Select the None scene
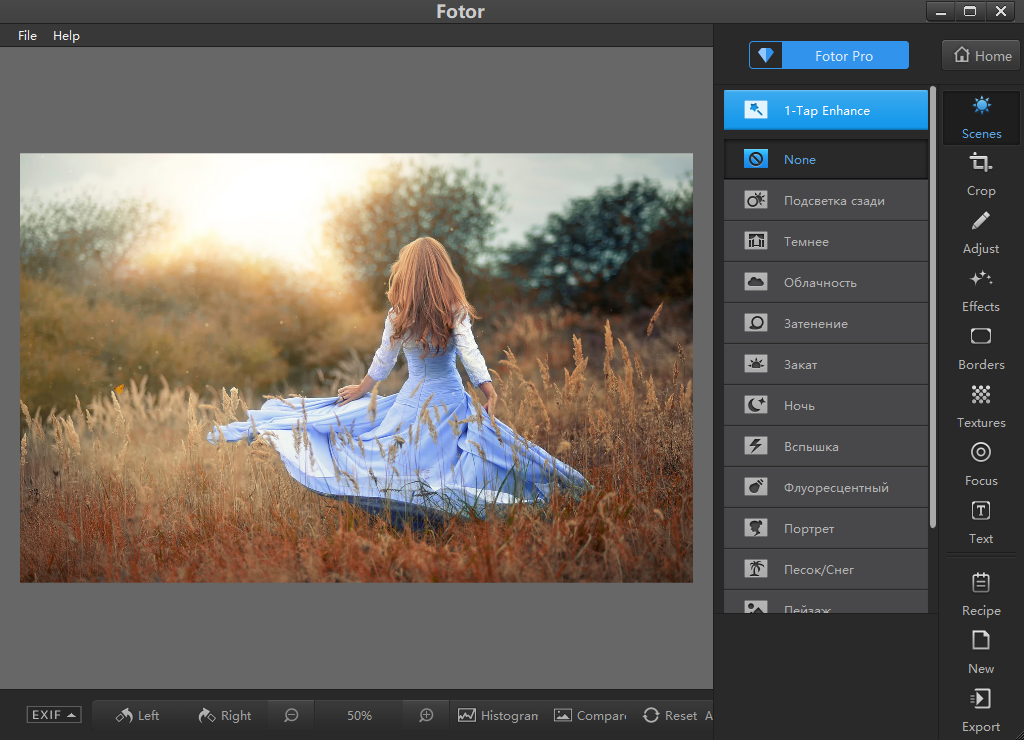1024x740 pixels. (826, 159)
